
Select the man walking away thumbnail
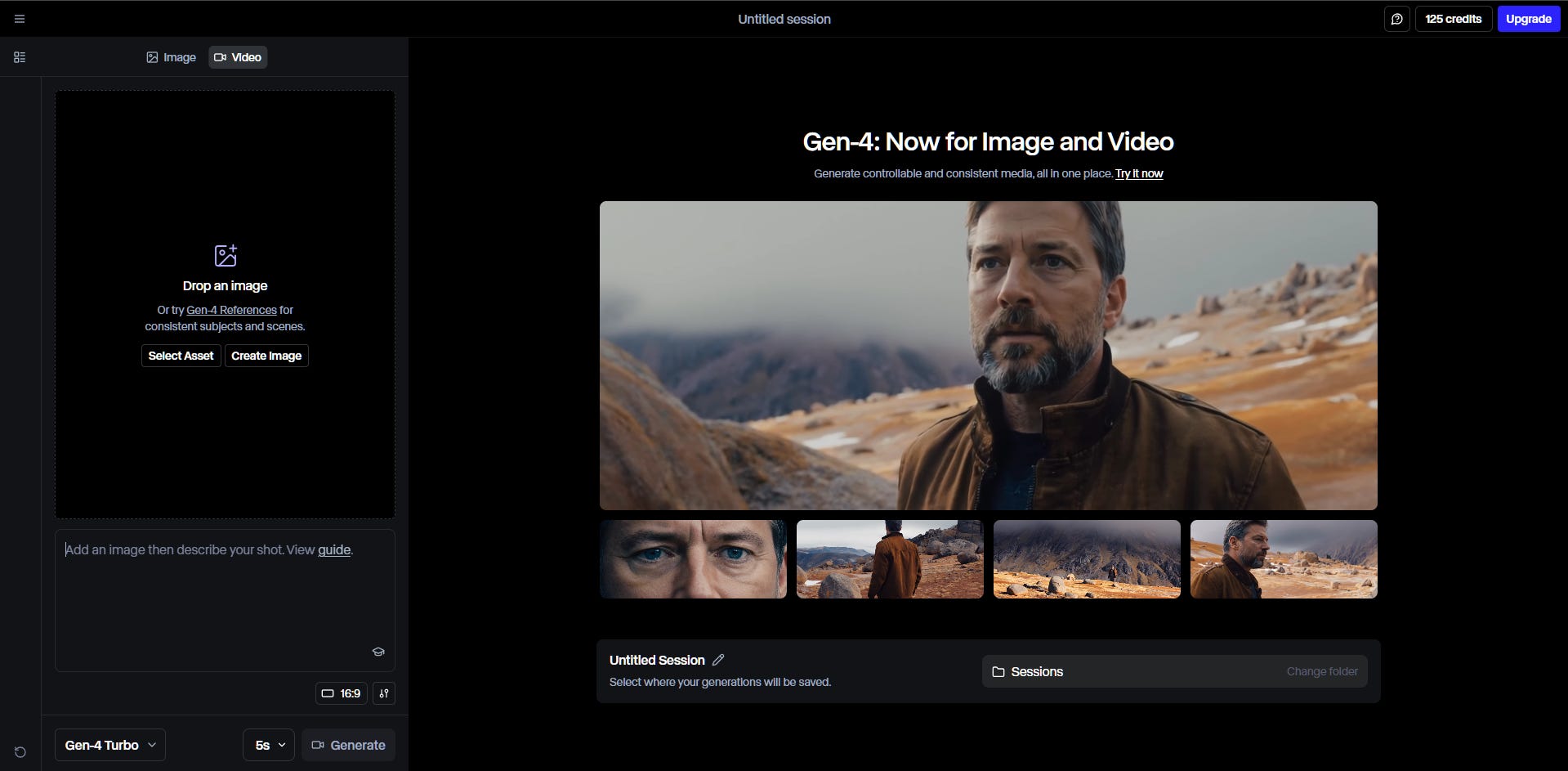[890, 559]
